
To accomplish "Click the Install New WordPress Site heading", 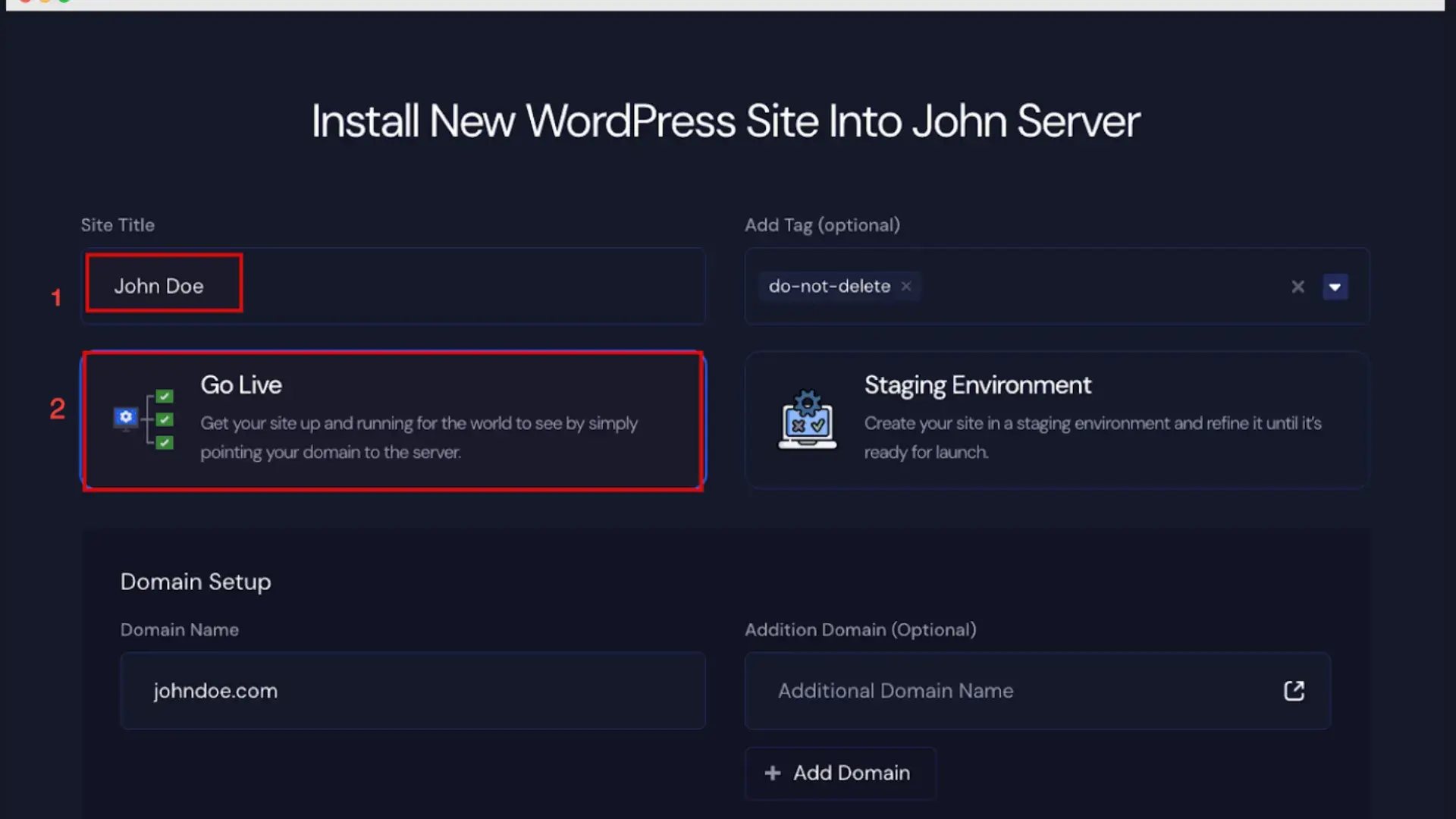I will pos(725,121).
